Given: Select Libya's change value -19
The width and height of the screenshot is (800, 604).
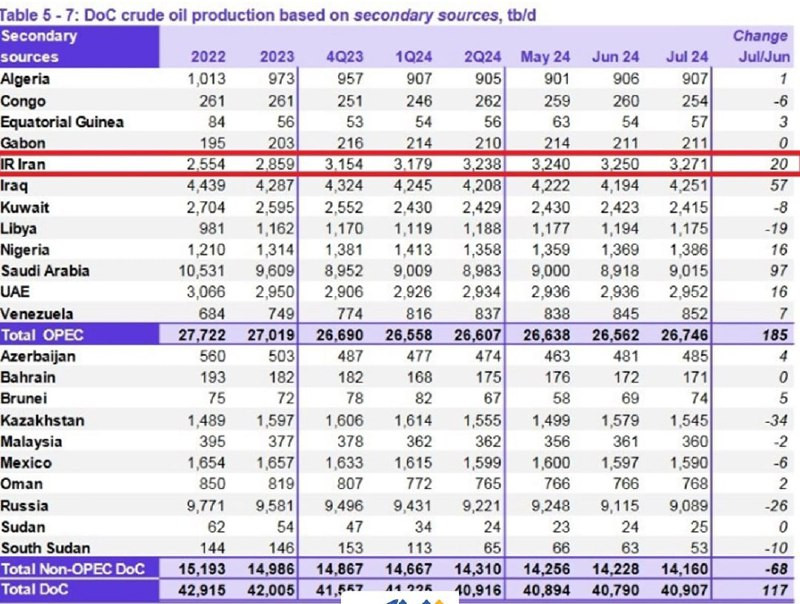Looking at the screenshot, I should point(776,228).
